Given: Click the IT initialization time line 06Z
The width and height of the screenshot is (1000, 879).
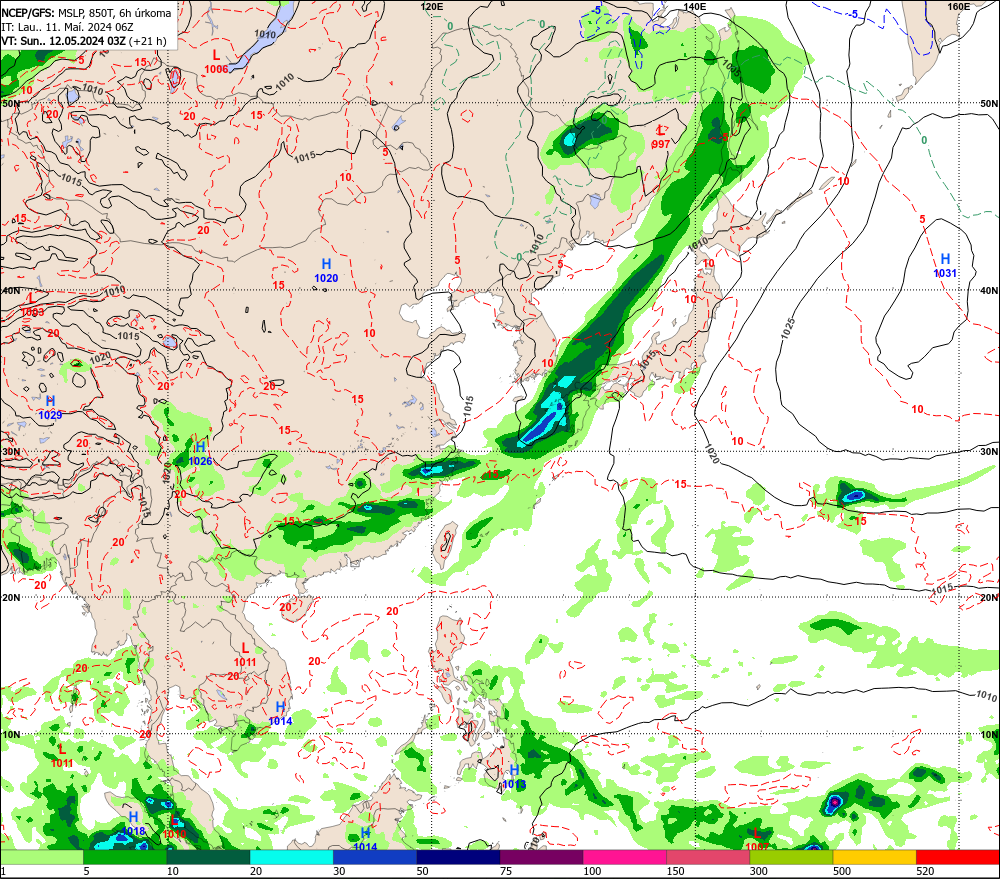Looking at the screenshot, I should [67, 27].
